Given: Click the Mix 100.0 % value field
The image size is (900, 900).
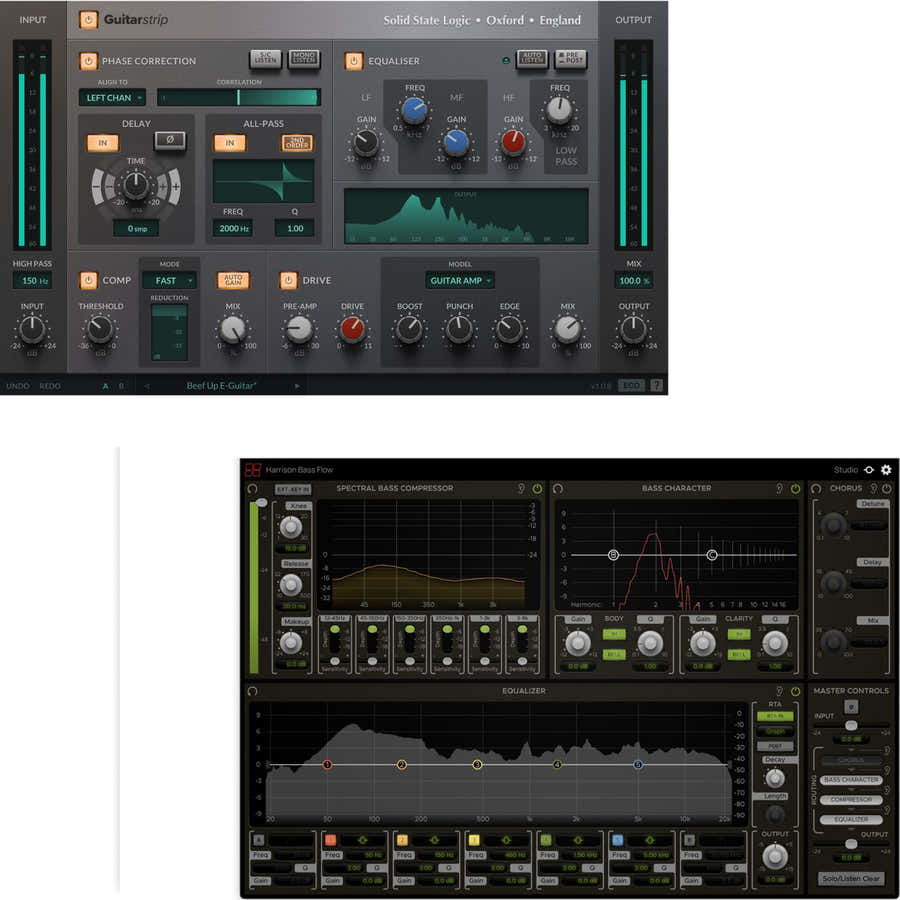Looking at the screenshot, I should coord(633,281).
